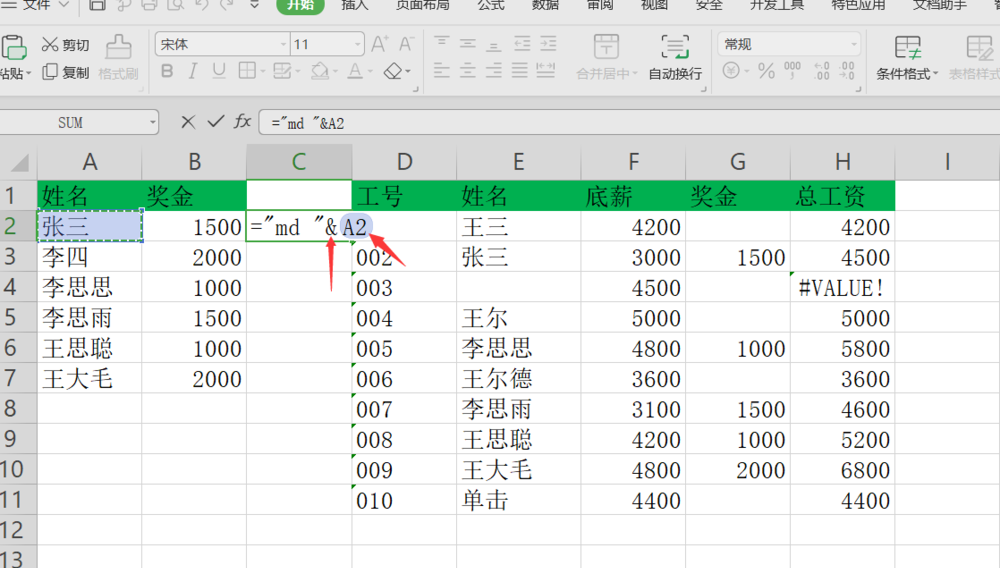The image size is (1000, 568).
Task: Open the number format dropdown 常规
Action: coord(853,45)
